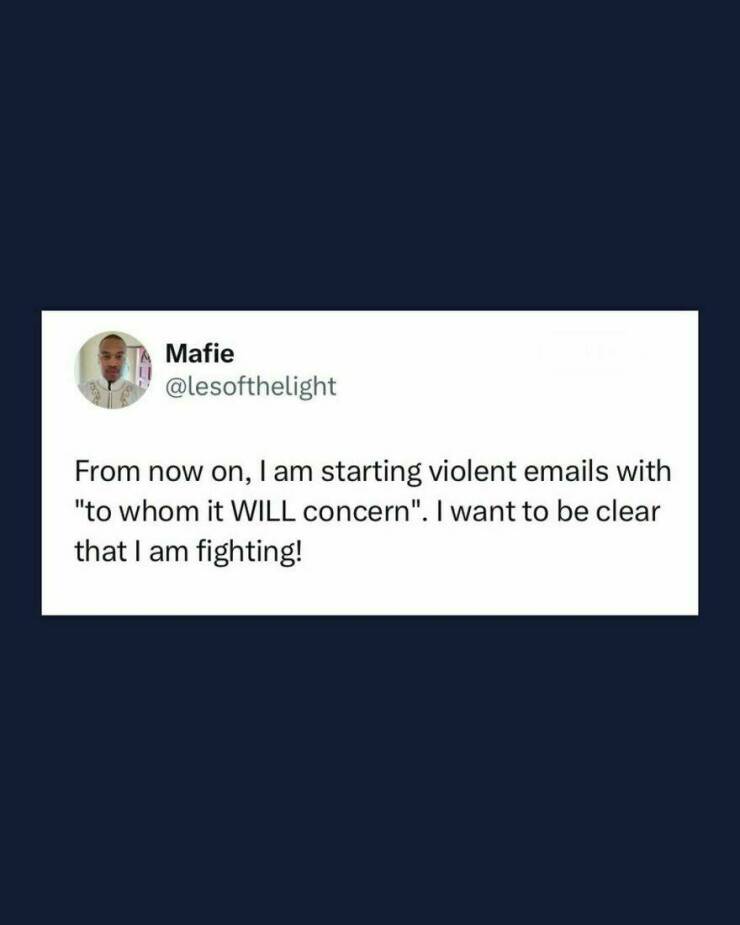Click the word "starting" in the tweet
The width and height of the screenshot is (740, 925).
tap(371, 473)
